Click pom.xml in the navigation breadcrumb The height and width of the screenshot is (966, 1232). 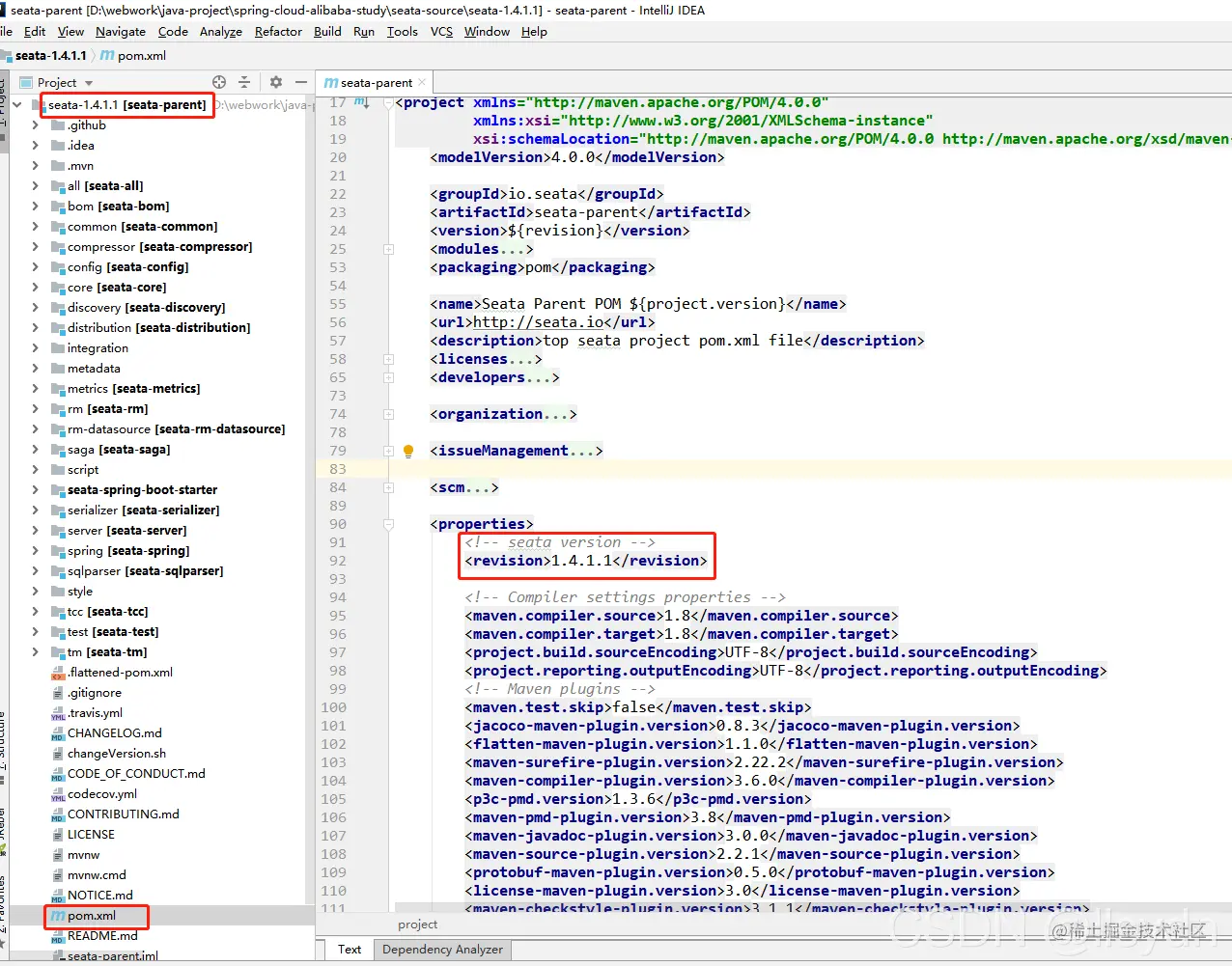[x=142, y=56]
